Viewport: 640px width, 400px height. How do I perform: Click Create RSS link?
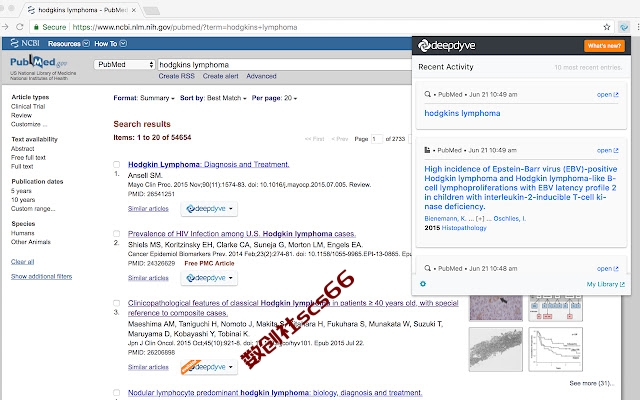[x=176, y=76]
